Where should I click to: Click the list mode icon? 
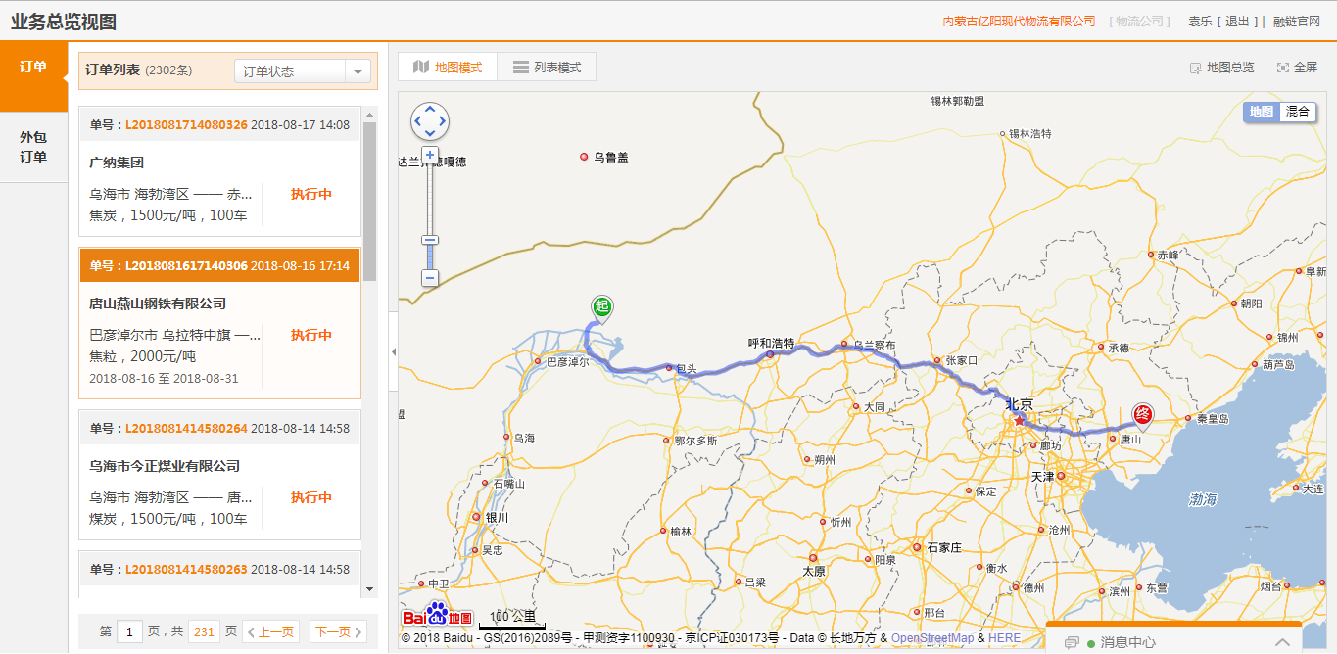point(520,67)
